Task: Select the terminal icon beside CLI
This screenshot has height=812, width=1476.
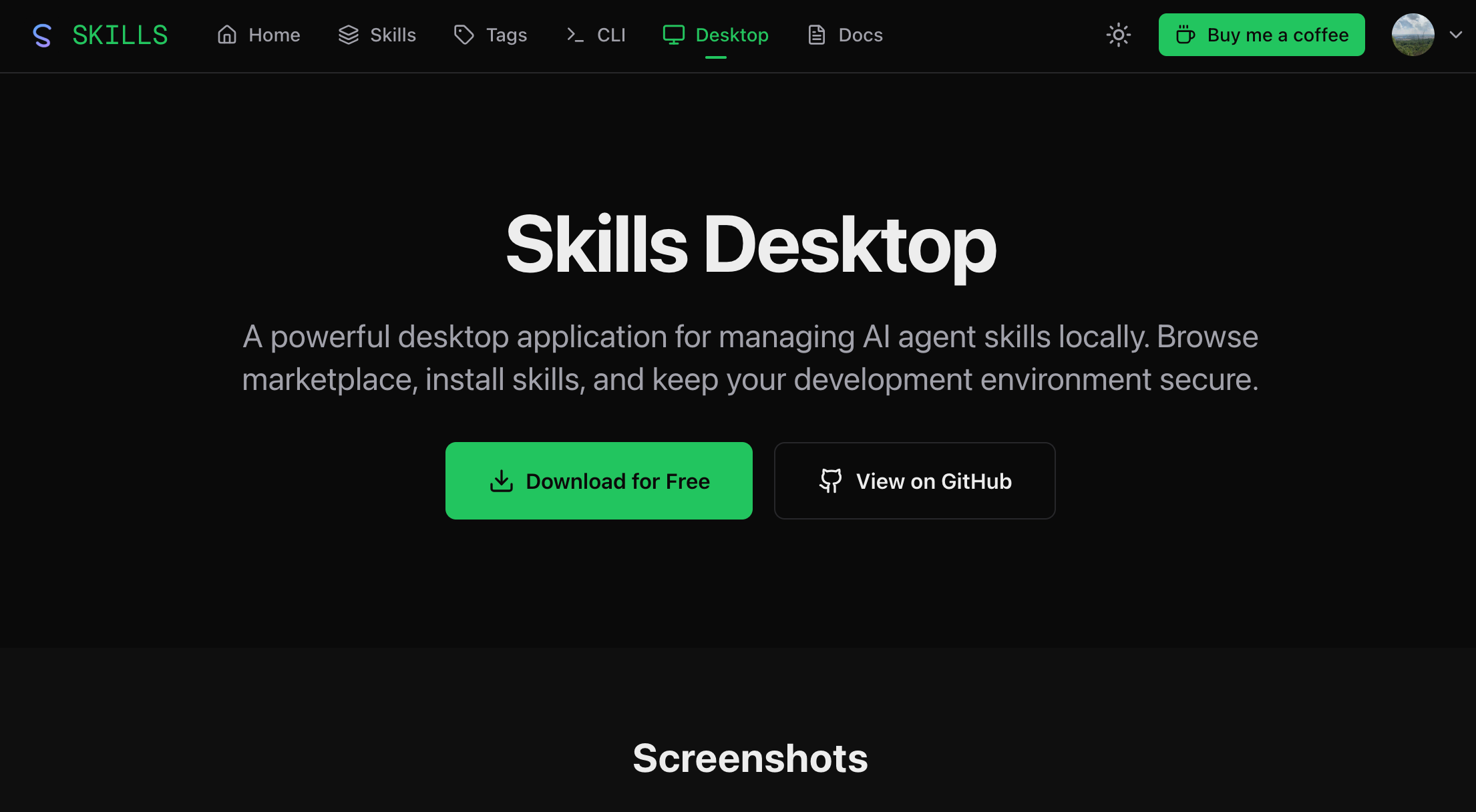Action: (574, 35)
